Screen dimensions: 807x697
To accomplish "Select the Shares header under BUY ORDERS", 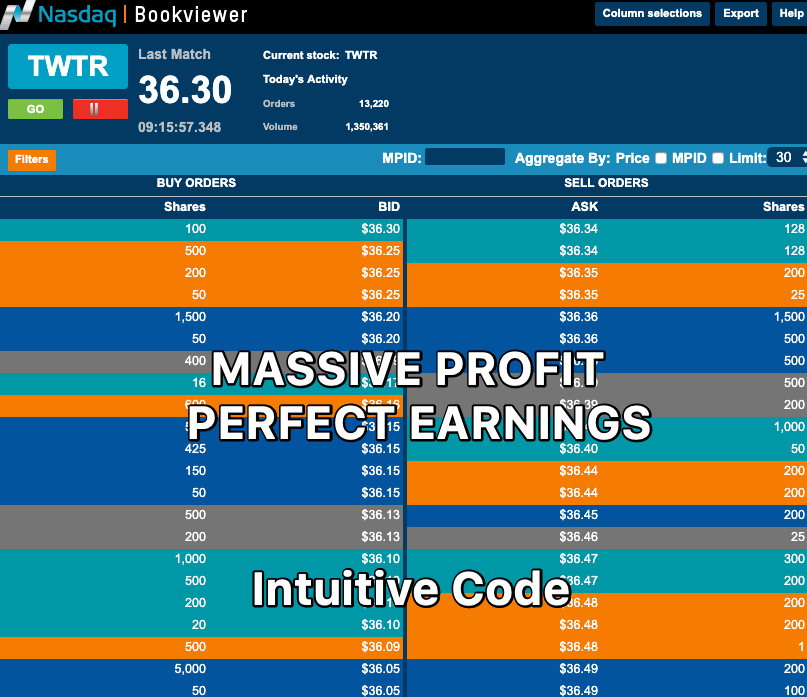I will coord(185,207).
